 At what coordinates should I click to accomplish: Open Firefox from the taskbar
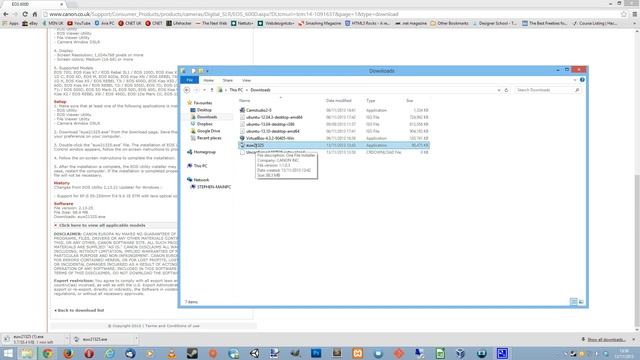(x=68, y=353)
